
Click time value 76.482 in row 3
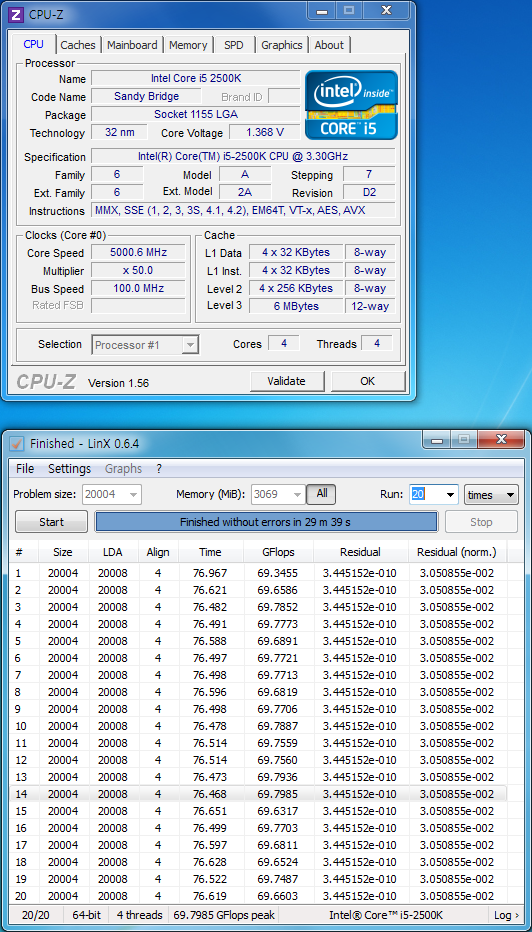(x=210, y=607)
